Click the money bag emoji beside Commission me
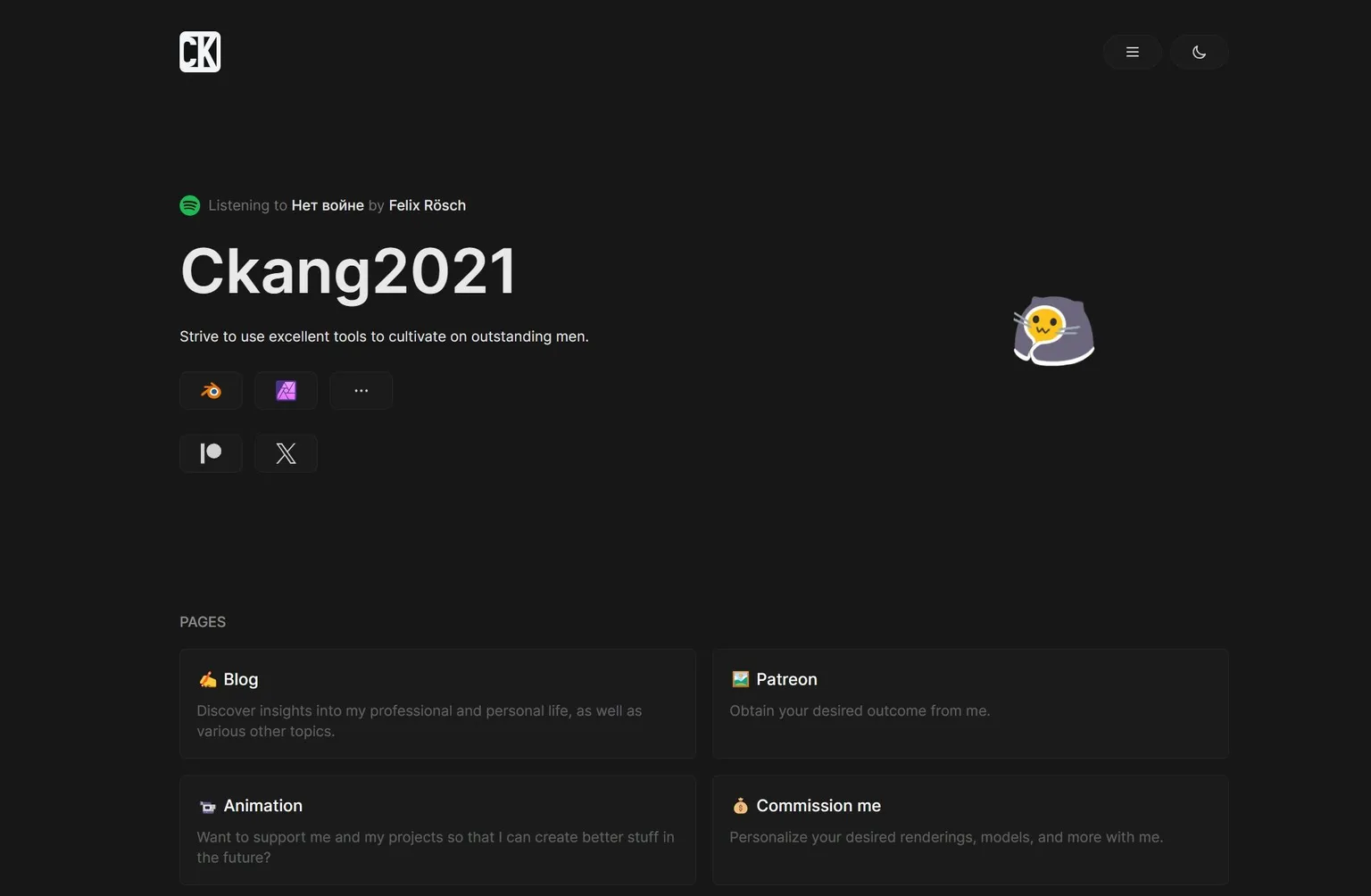The image size is (1371, 896). pyautogui.click(x=740, y=806)
